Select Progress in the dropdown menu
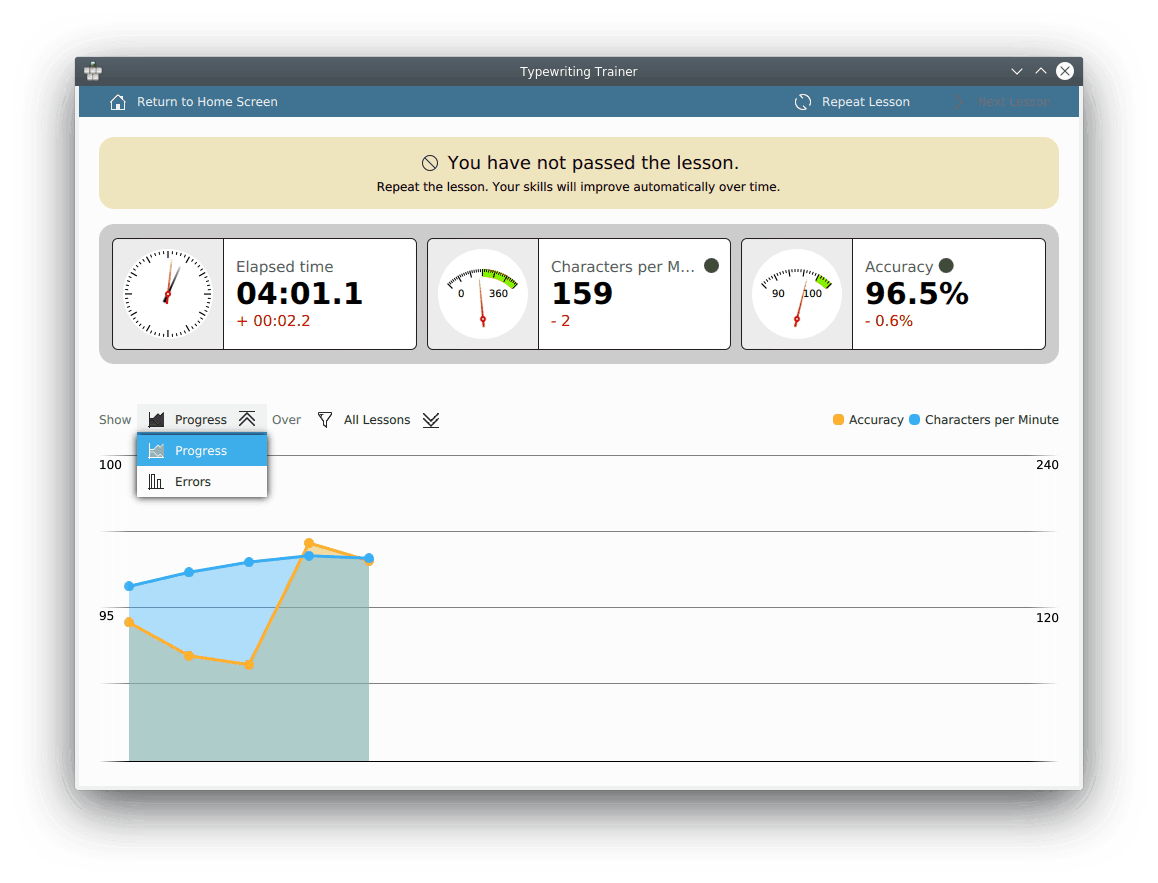 (202, 450)
